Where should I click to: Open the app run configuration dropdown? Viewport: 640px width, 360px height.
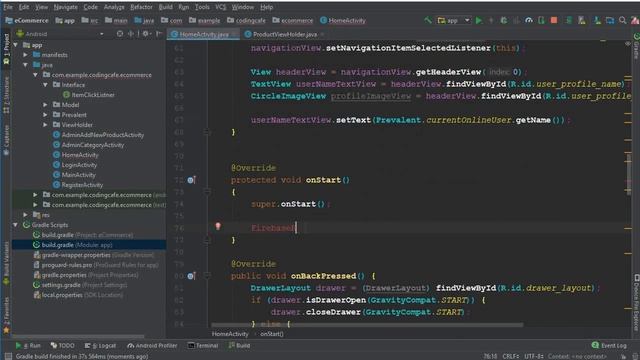[x=453, y=20]
